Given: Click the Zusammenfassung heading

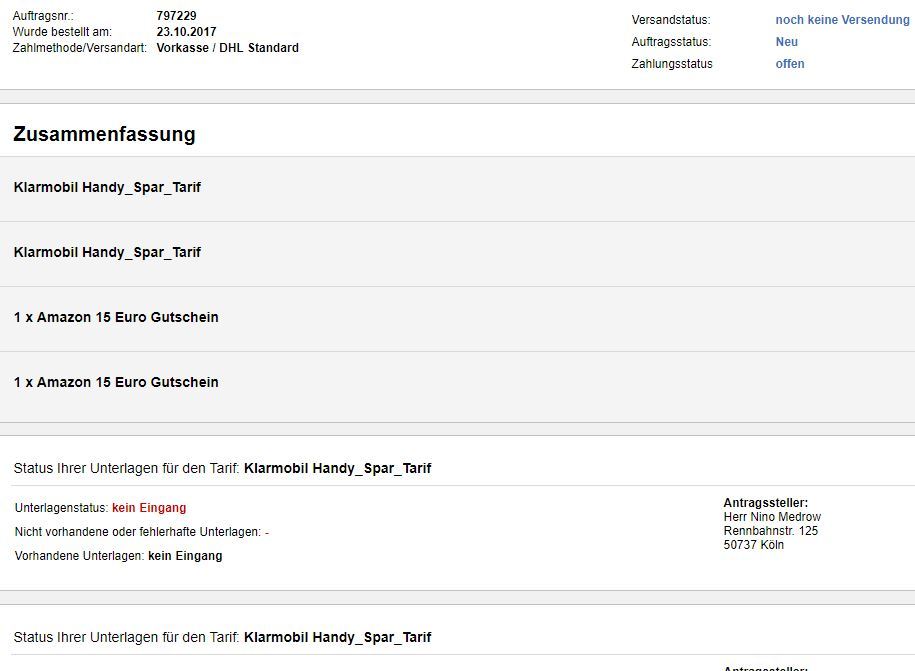Looking at the screenshot, I should pyautogui.click(x=104, y=134).
